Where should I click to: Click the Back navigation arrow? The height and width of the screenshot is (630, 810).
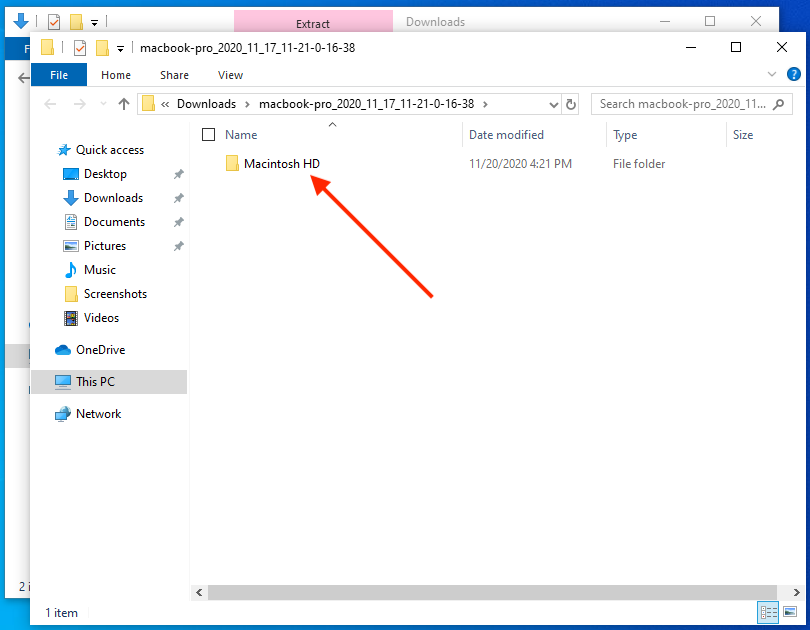pos(50,104)
